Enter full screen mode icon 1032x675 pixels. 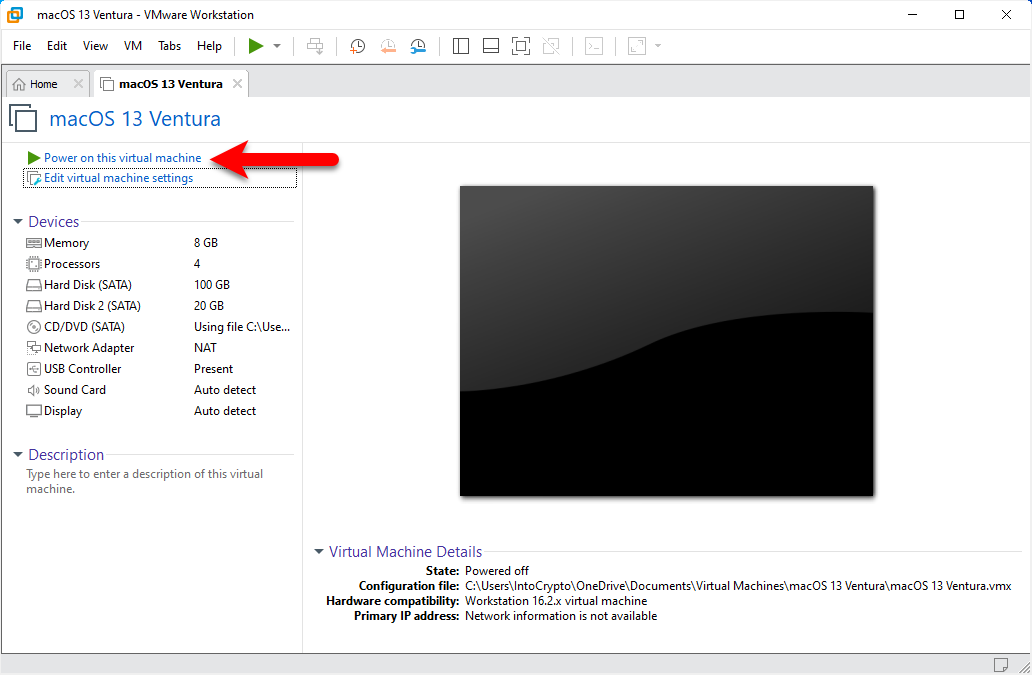coord(521,46)
